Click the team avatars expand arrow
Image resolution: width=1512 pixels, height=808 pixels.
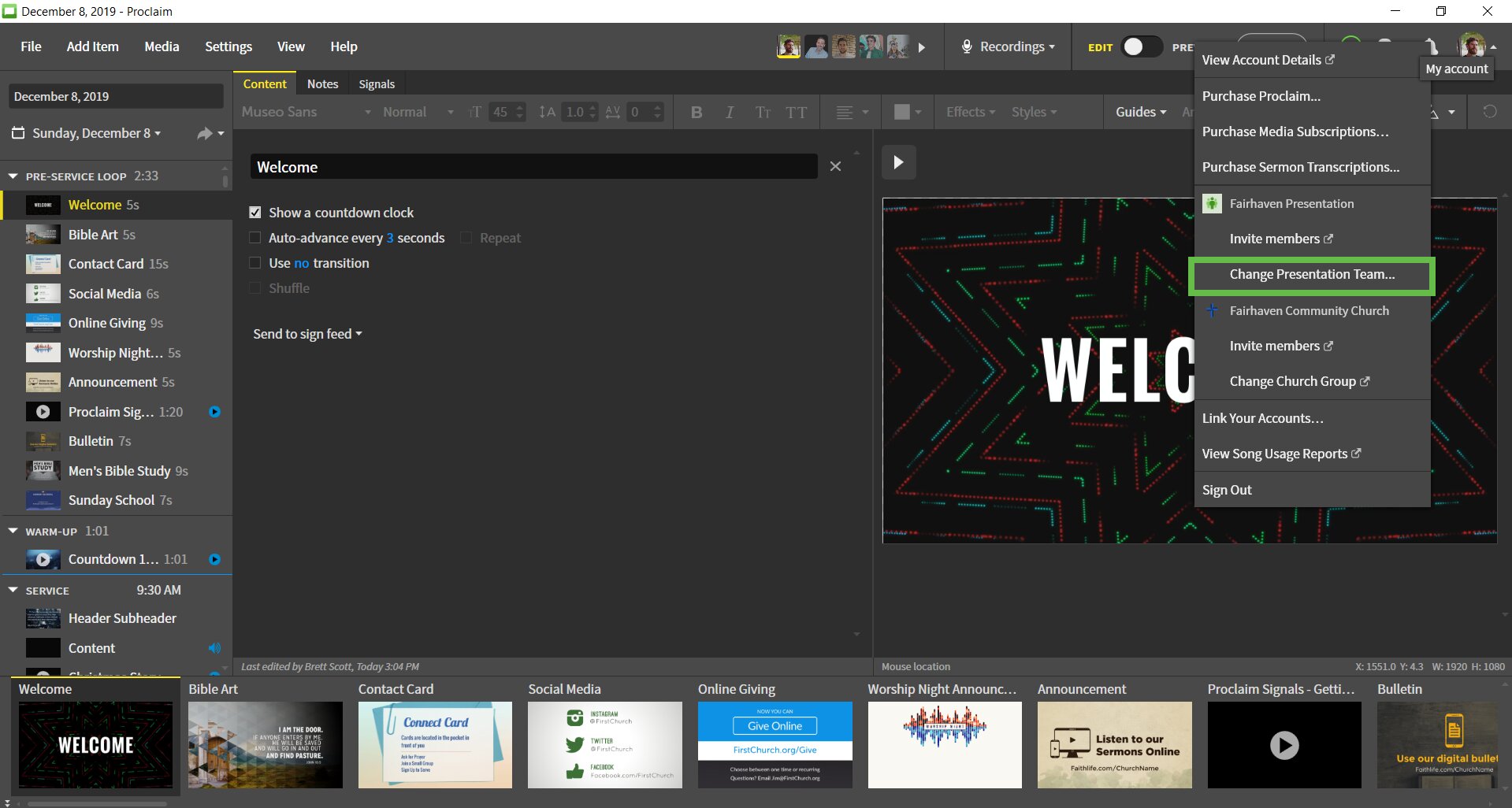tap(922, 47)
